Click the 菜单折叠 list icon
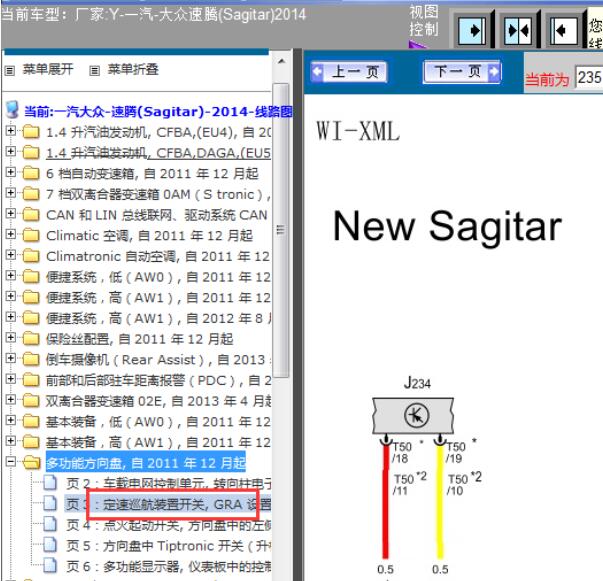Viewport: 603px width, 581px height. coord(95,70)
